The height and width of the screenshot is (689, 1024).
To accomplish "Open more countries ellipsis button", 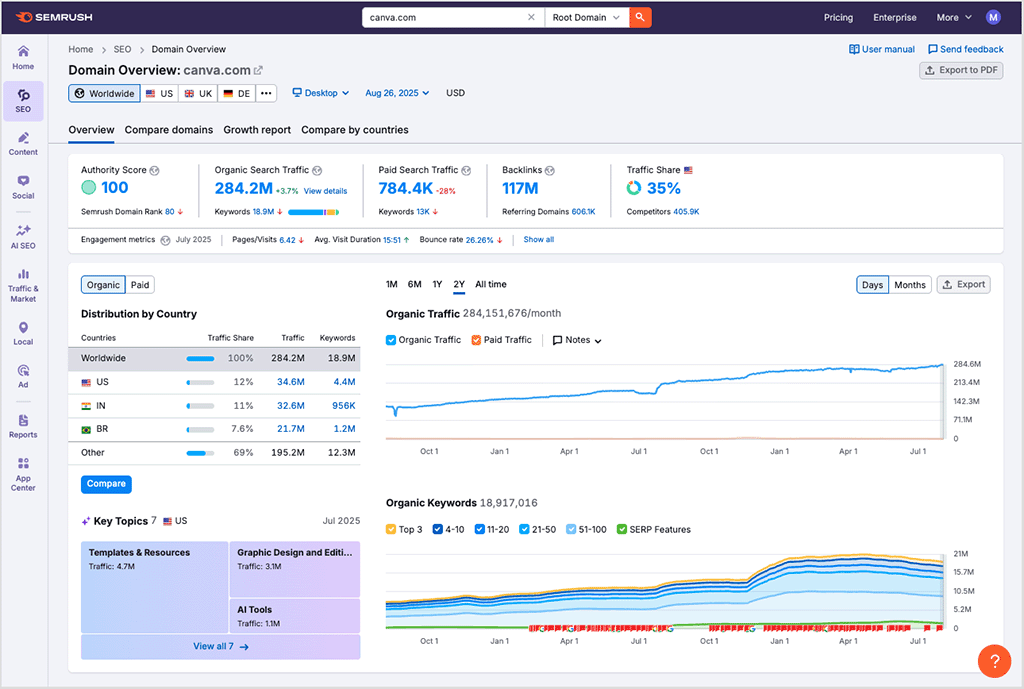I will click(x=266, y=93).
